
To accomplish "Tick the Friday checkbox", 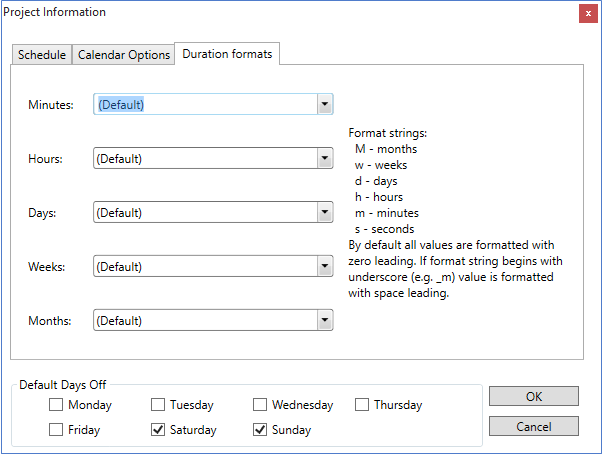I will point(56,430).
